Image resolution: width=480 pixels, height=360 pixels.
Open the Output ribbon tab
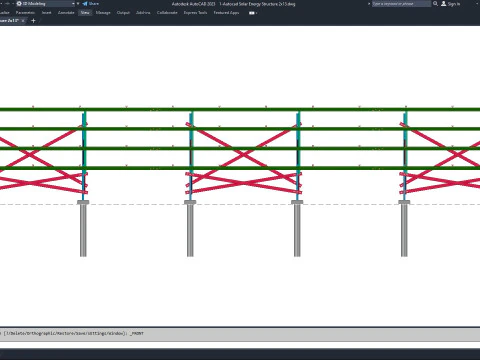[123, 13]
